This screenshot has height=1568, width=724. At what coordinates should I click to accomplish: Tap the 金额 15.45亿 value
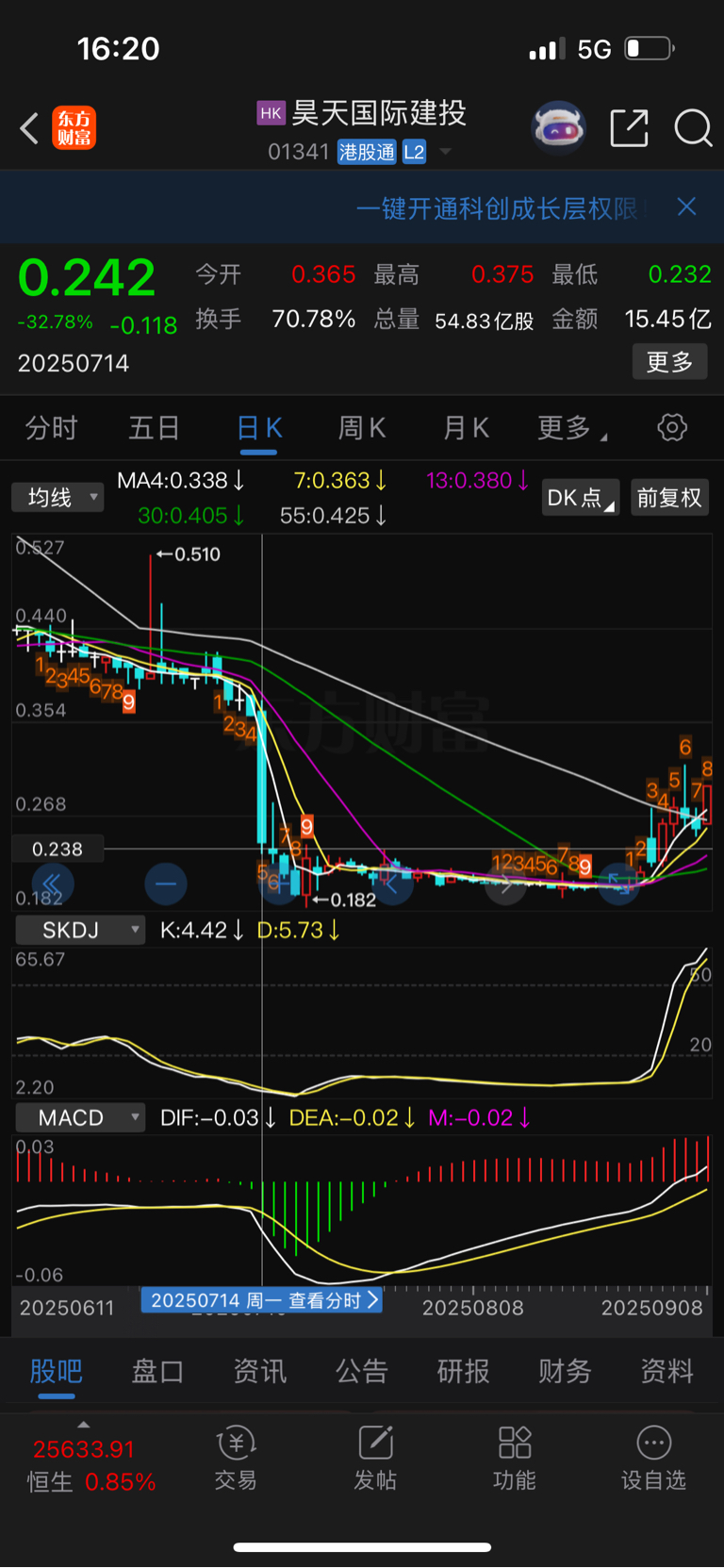(668, 320)
